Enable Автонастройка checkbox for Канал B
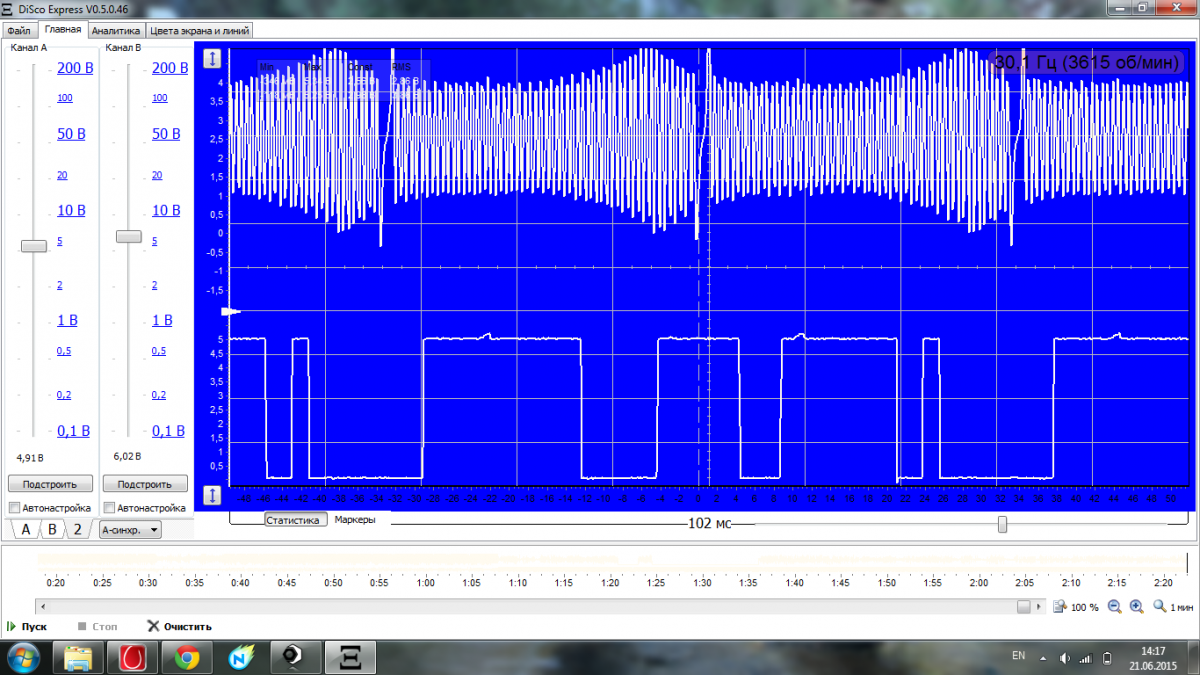This screenshot has width=1200, height=675. click(x=109, y=508)
